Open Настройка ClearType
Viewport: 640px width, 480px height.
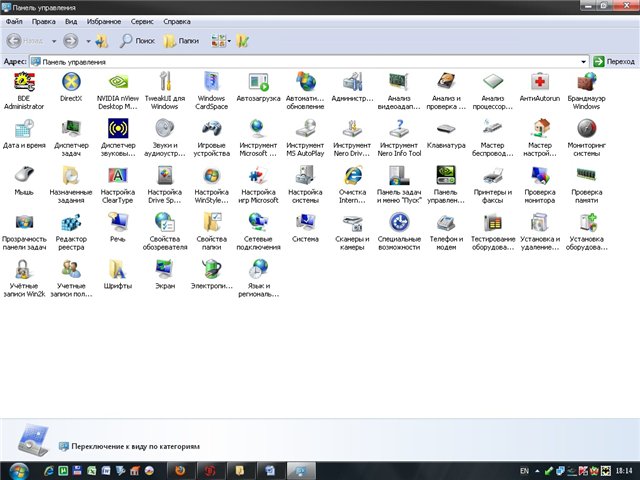pos(118,184)
